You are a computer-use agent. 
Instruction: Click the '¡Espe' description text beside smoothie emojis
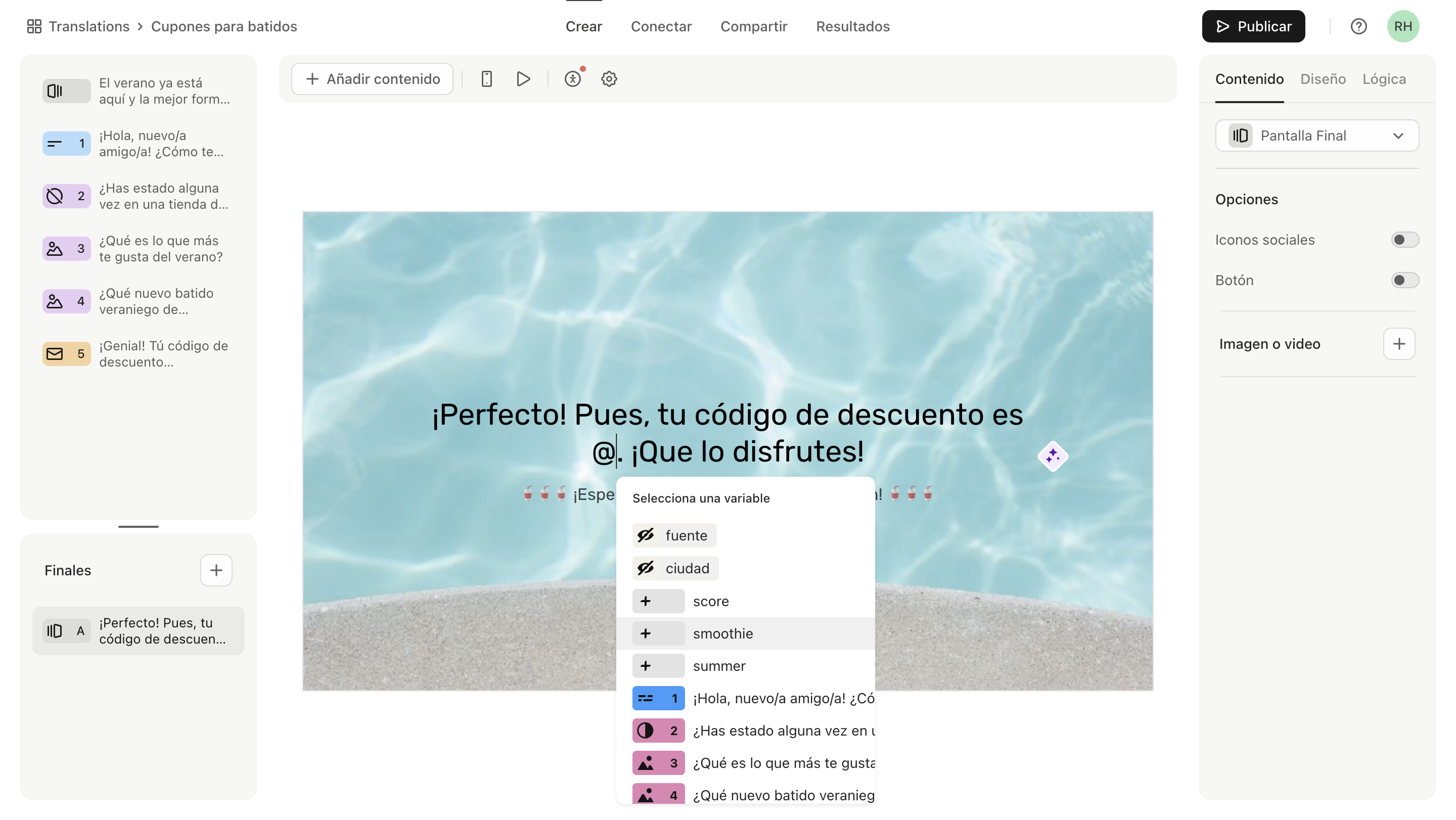coord(594,494)
